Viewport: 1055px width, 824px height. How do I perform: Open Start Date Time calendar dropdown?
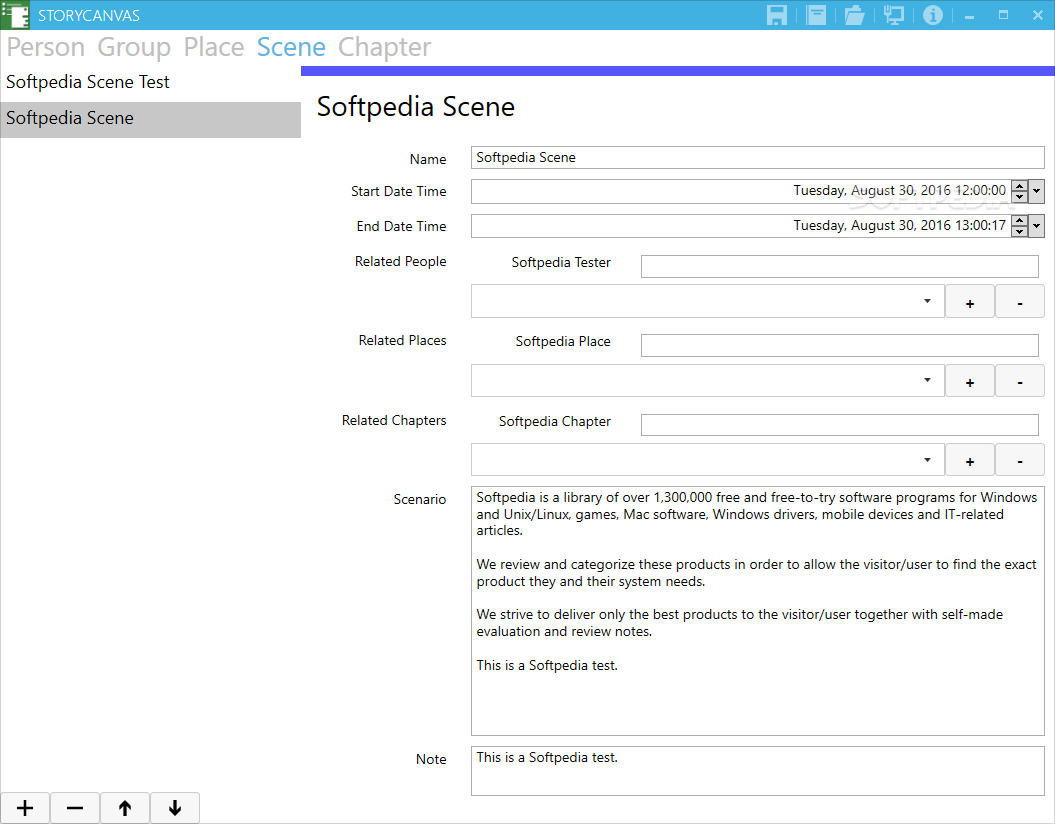tap(1036, 191)
